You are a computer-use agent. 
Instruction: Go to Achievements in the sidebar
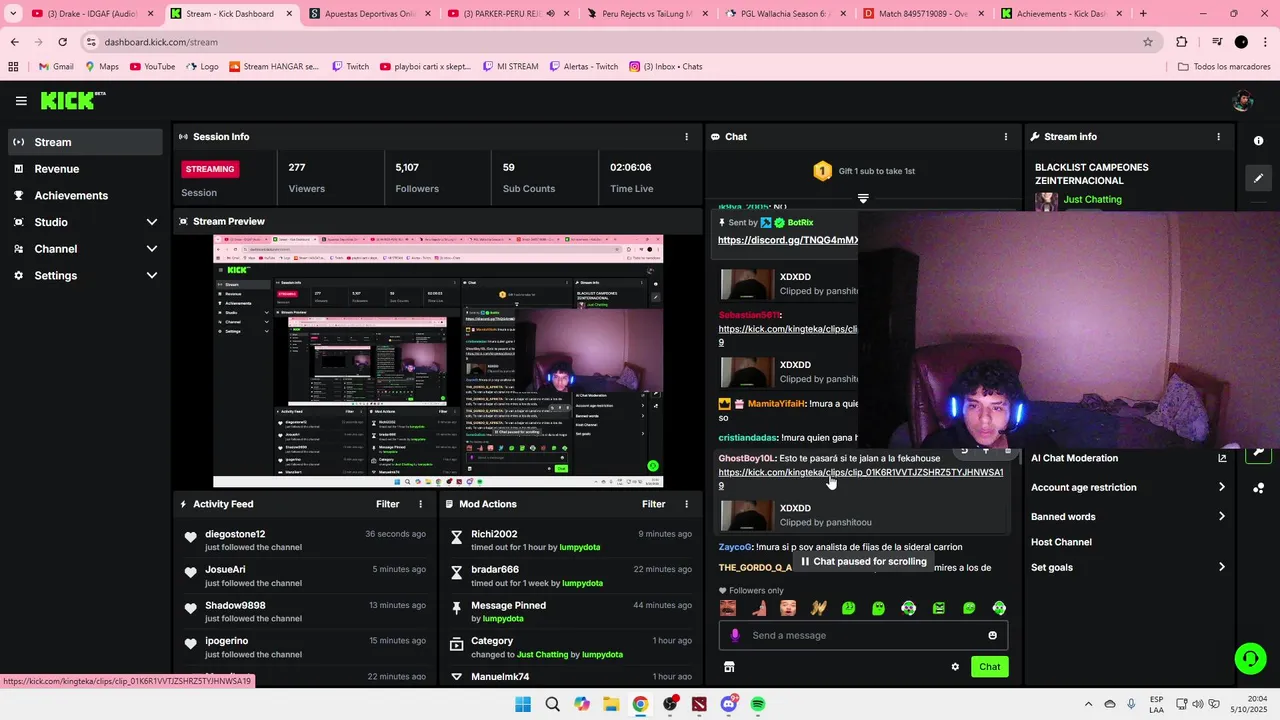click(x=86, y=196)
